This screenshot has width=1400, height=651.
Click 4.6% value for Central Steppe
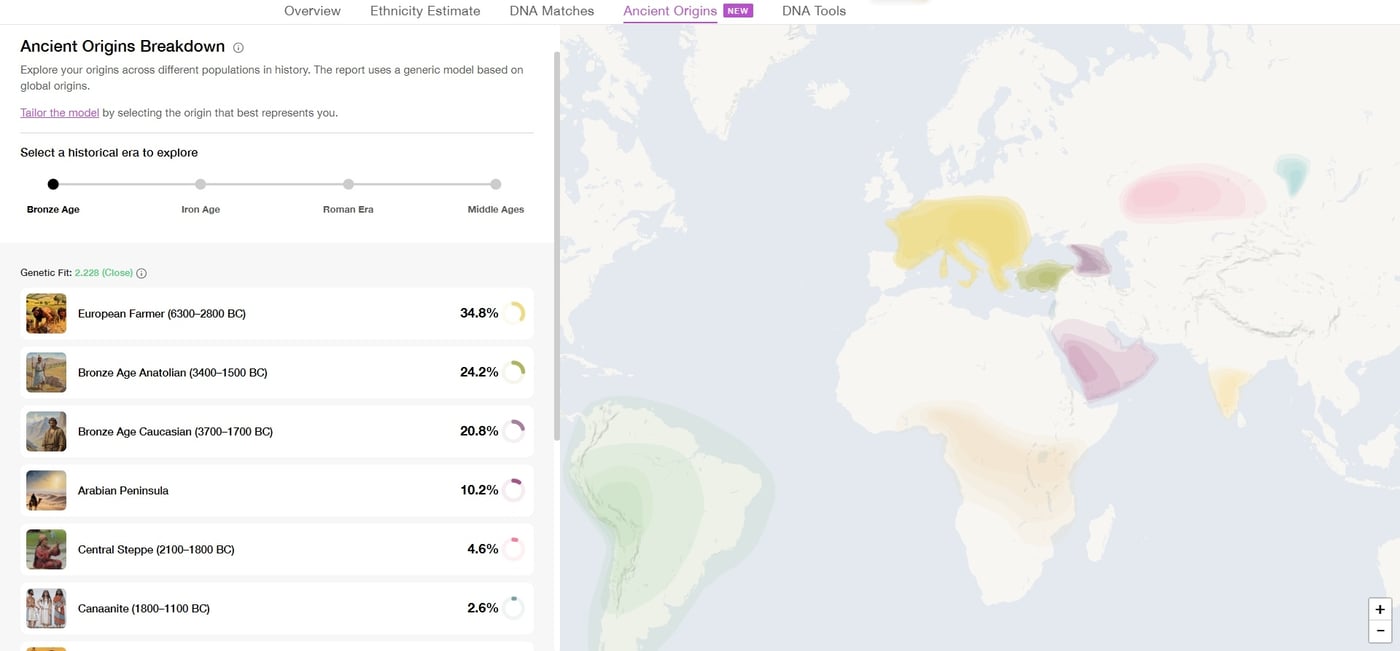(x=483, y=549)
